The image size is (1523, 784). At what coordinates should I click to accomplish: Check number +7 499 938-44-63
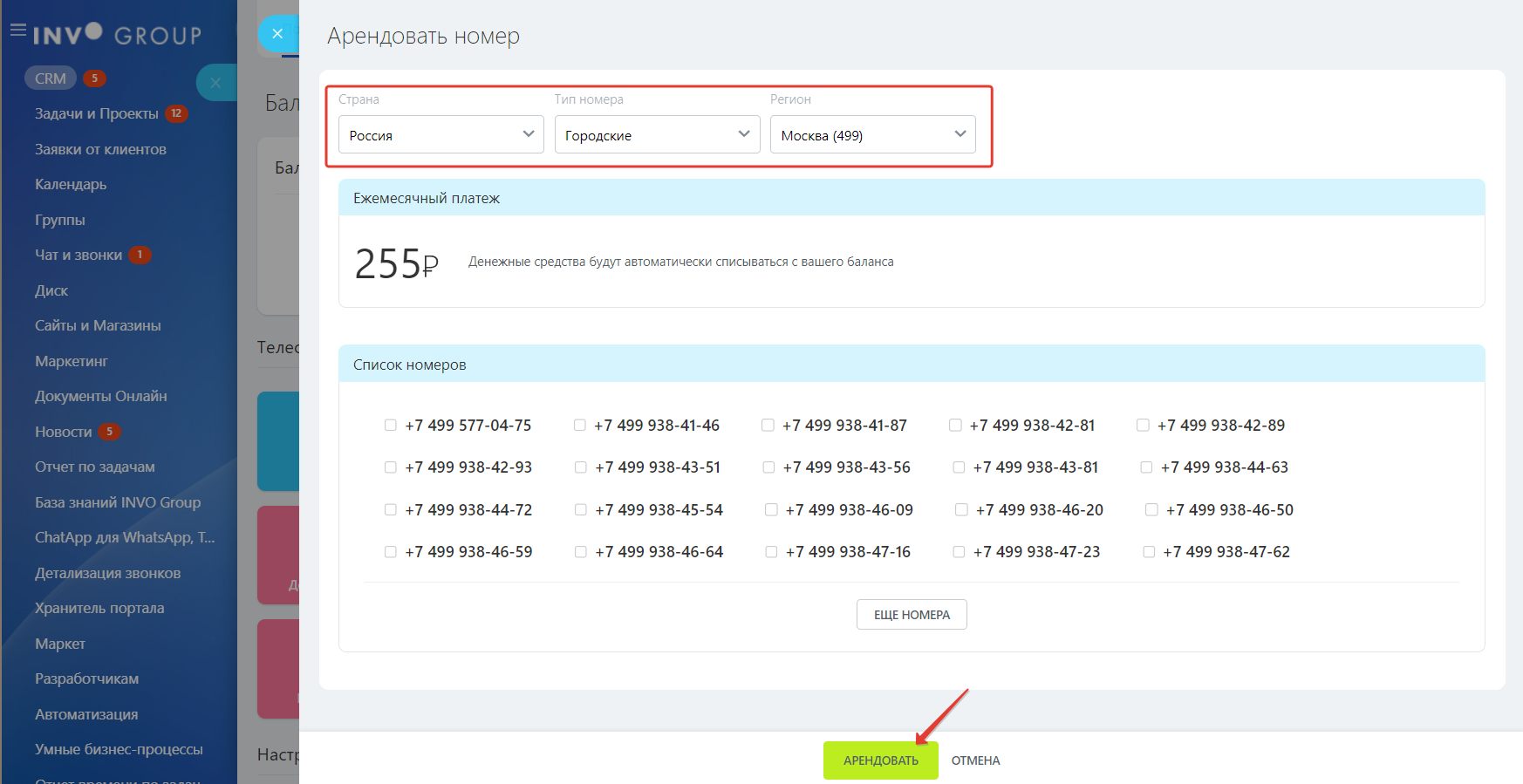click(x=1146, y=467)
